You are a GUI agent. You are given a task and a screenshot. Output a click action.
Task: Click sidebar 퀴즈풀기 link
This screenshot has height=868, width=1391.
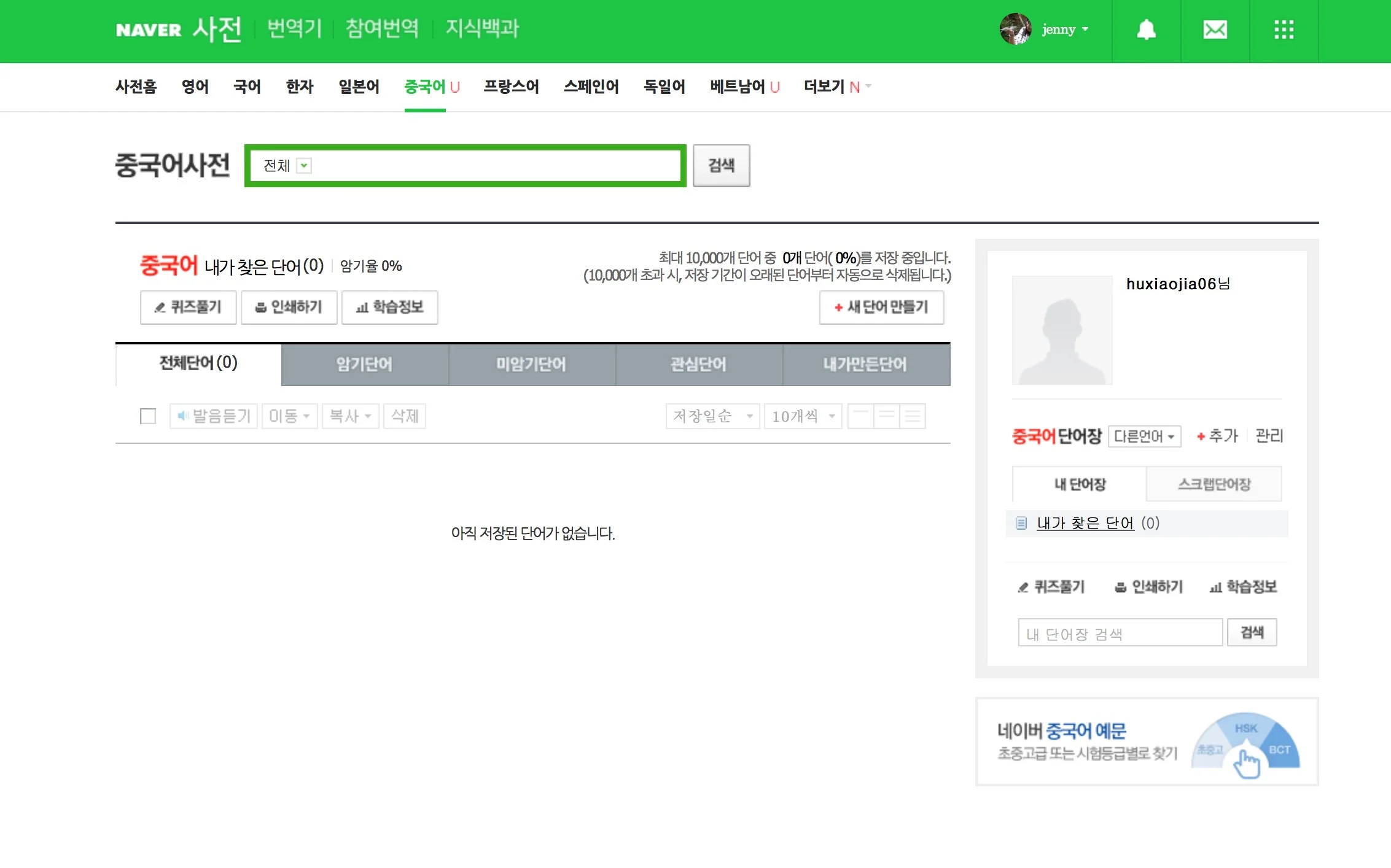tap(1051, 587)
